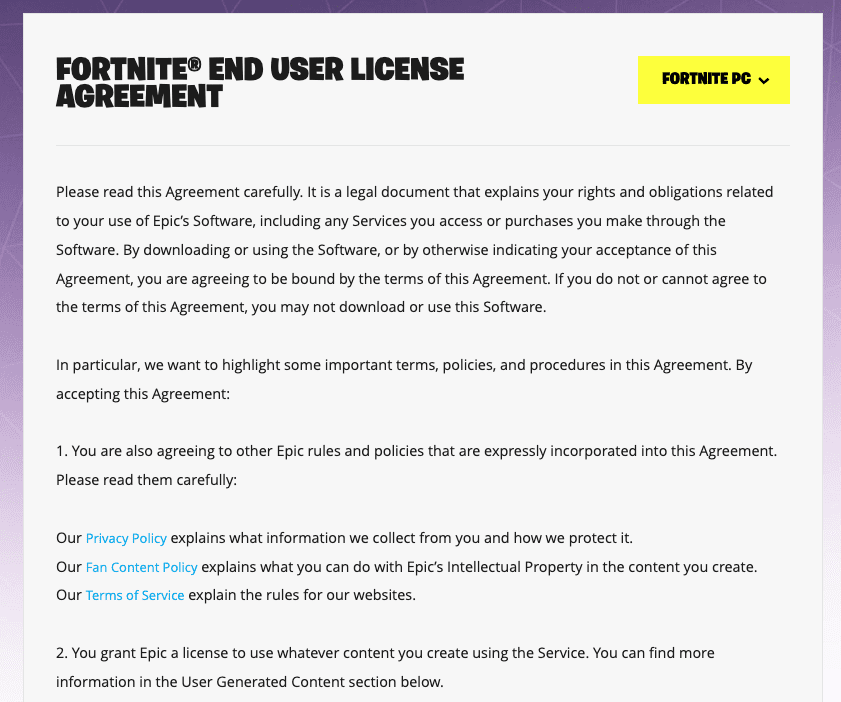Click the Terms of Service blue text

(135, 595)
